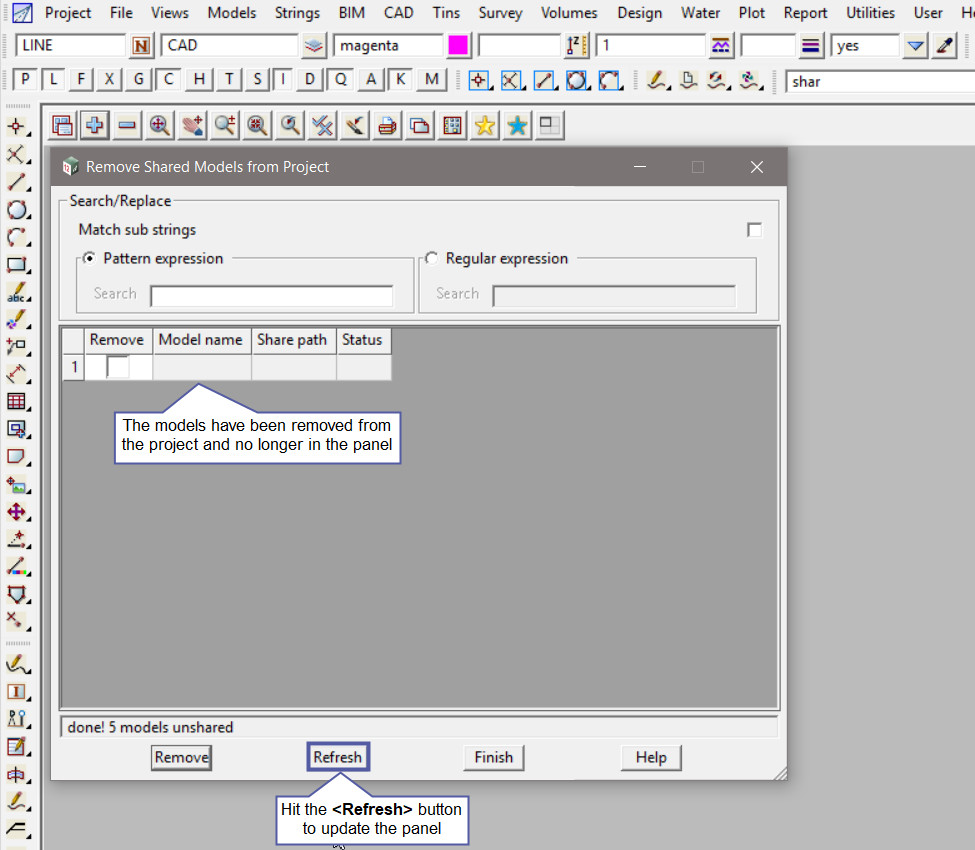The image size is (975, 850).
Task: Click the Pattern expression Search input field
Action: tap(271, 295)
